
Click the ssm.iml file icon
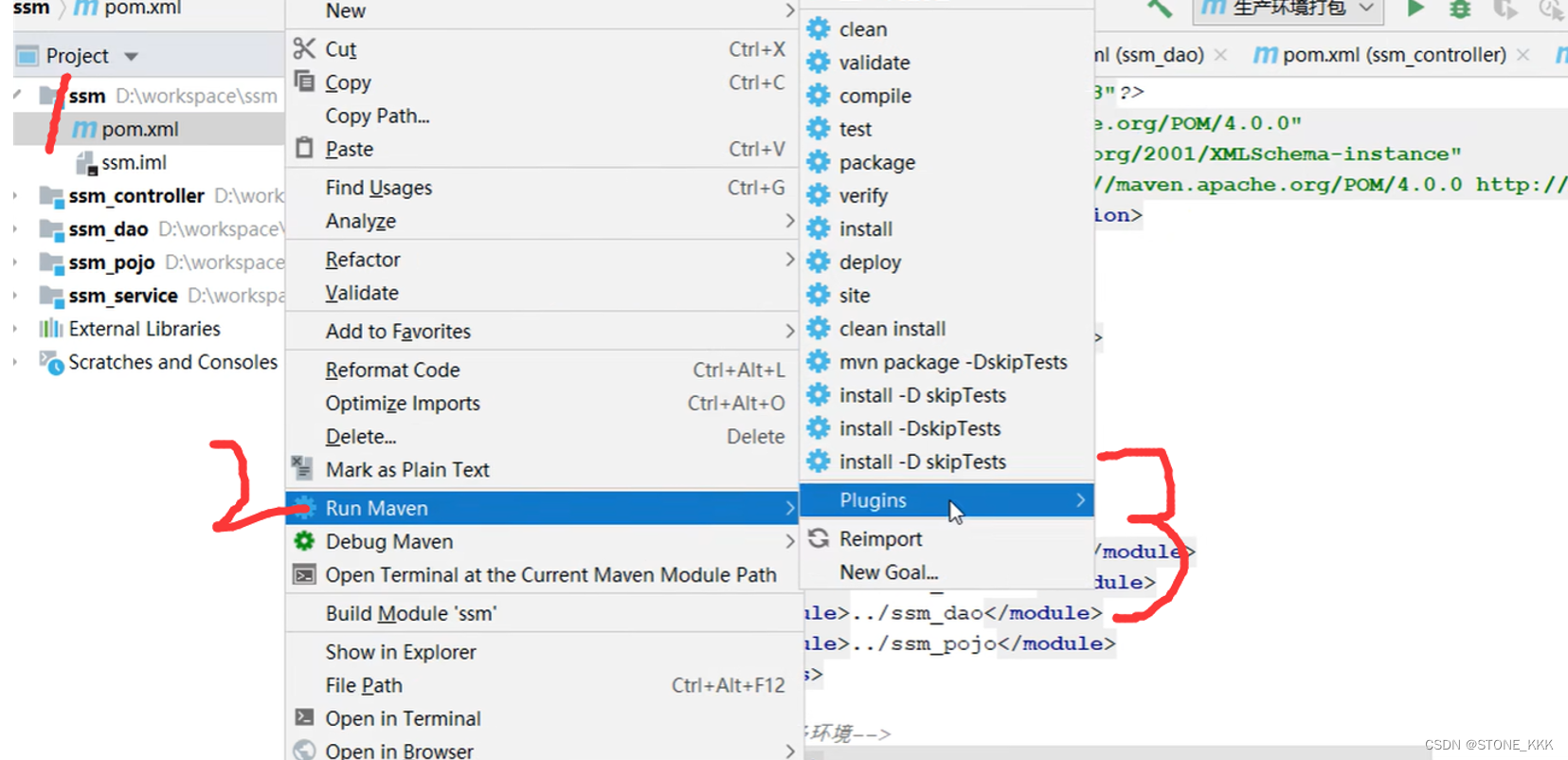coord(86,163)
